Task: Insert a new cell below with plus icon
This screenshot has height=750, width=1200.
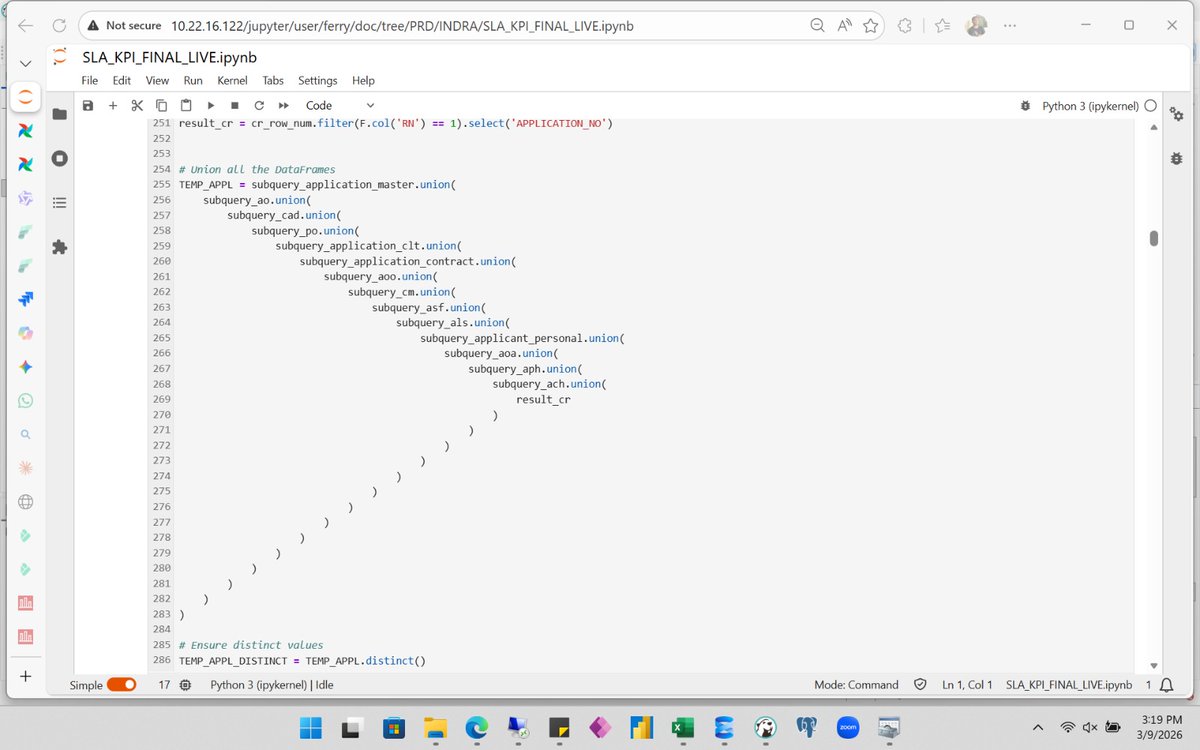Action: [x=113, y=105]
